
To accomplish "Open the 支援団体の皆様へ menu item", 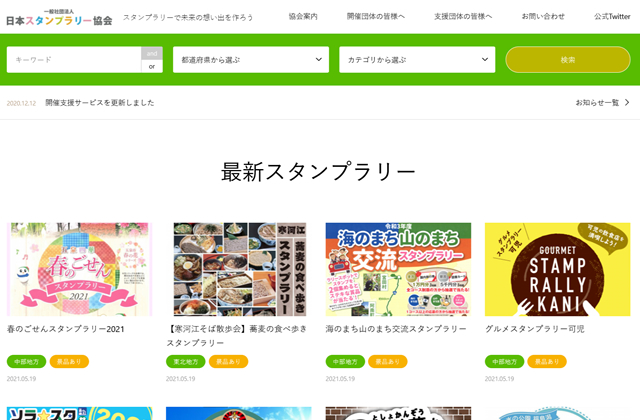I will point(463,16).
